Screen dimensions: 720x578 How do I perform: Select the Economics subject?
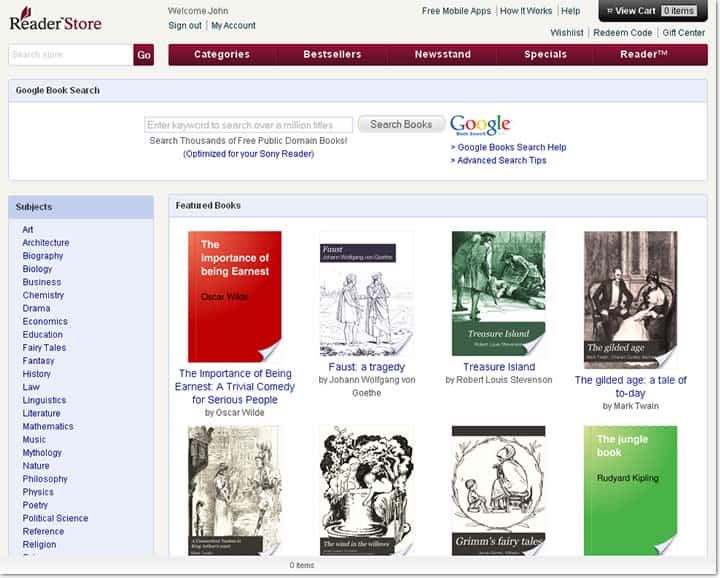[45, 321]
